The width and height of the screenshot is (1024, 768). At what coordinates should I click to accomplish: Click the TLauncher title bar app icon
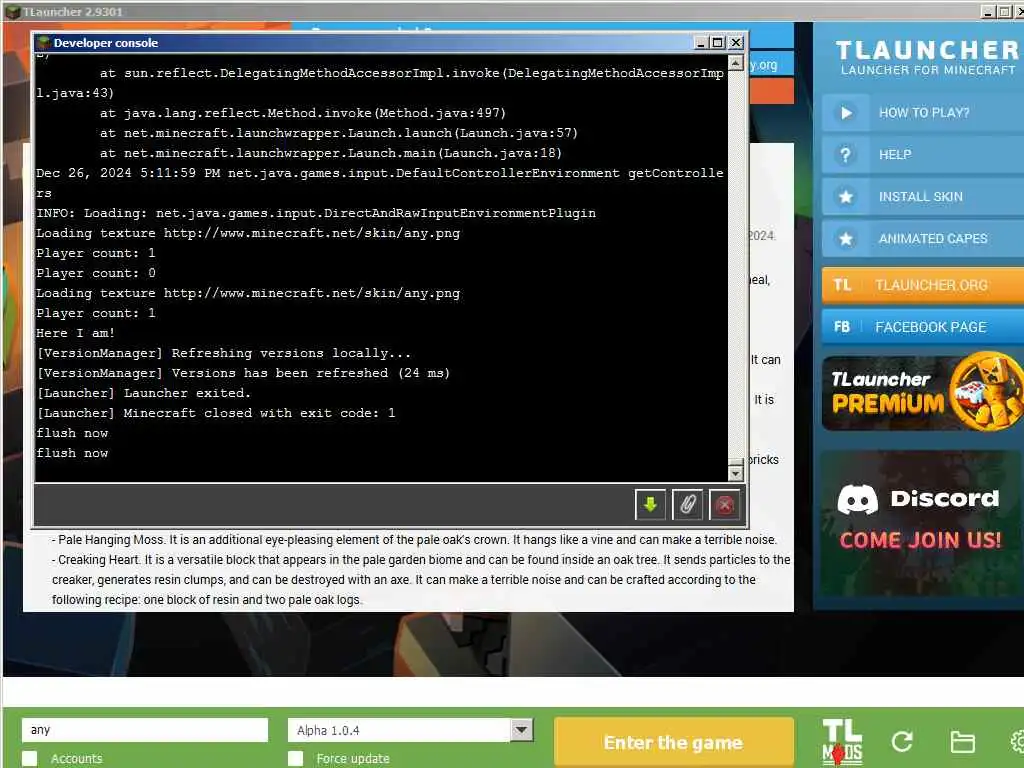click(12, 12)
